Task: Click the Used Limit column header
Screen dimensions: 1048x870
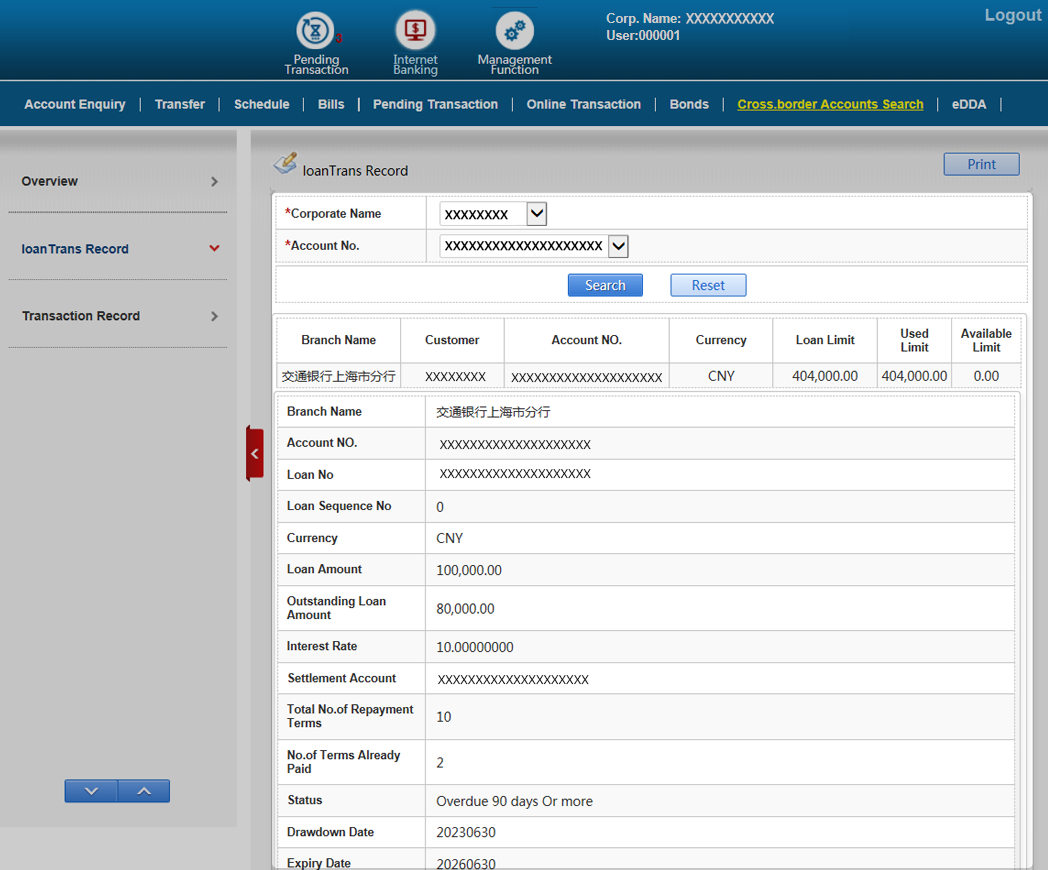Action: click(x=914, y=340)
